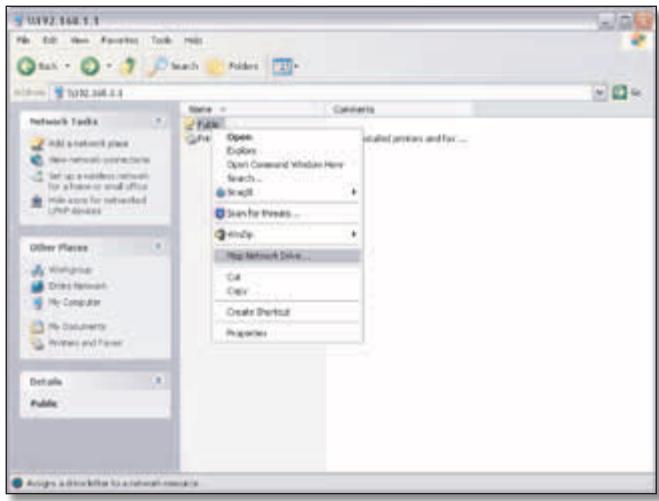
Task: Click the Up folder icon
Action: pos(128,66)
